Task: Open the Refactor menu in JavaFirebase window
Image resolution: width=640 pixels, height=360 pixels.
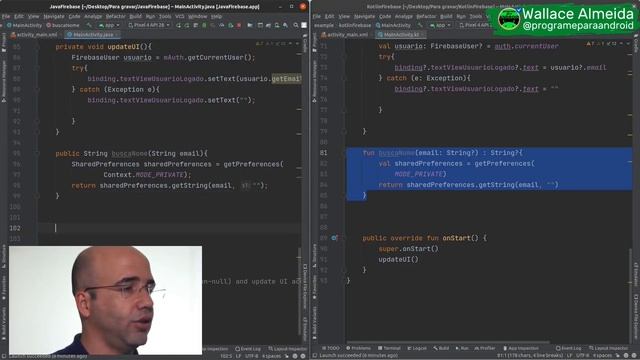Action: pyautogui.click(x=116, y=16)
